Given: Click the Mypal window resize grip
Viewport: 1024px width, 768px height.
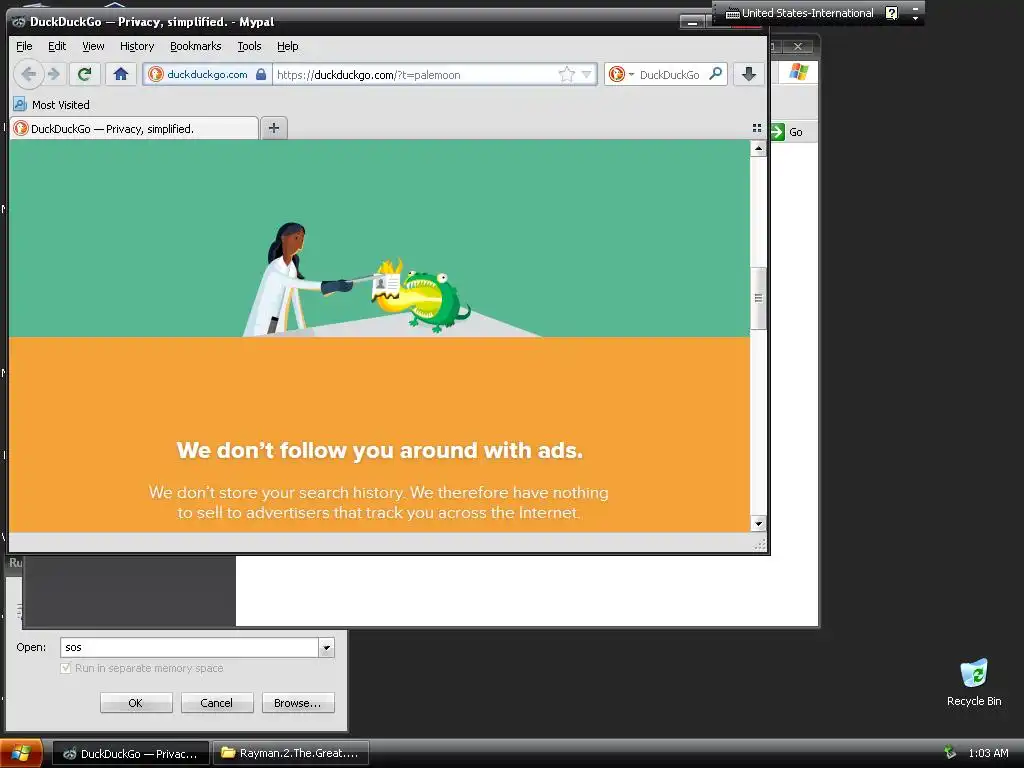Looking at the screenshot, I should [760, 545].
